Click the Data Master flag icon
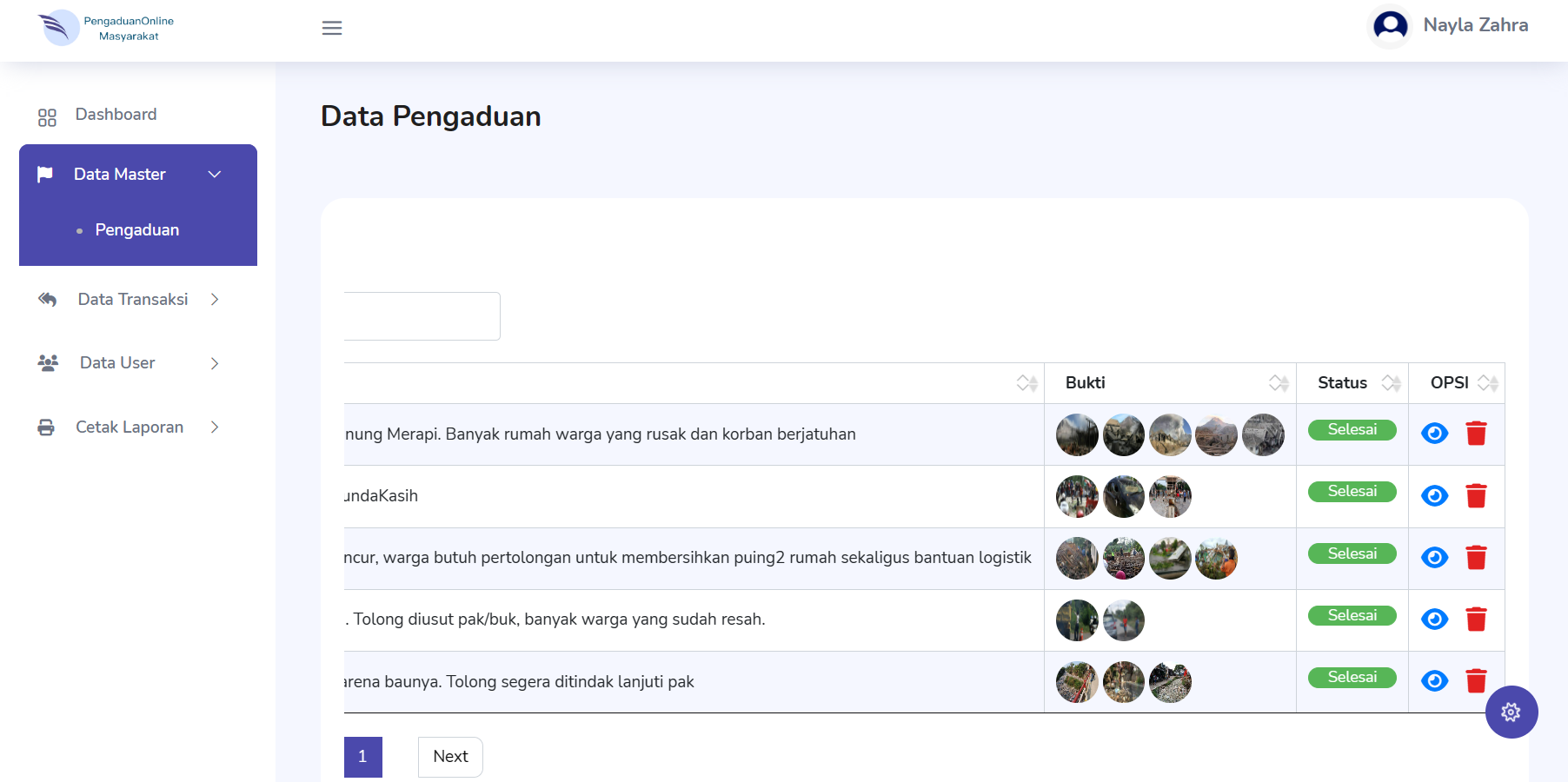The image size is (1568, 782). [x=45, y=175]
